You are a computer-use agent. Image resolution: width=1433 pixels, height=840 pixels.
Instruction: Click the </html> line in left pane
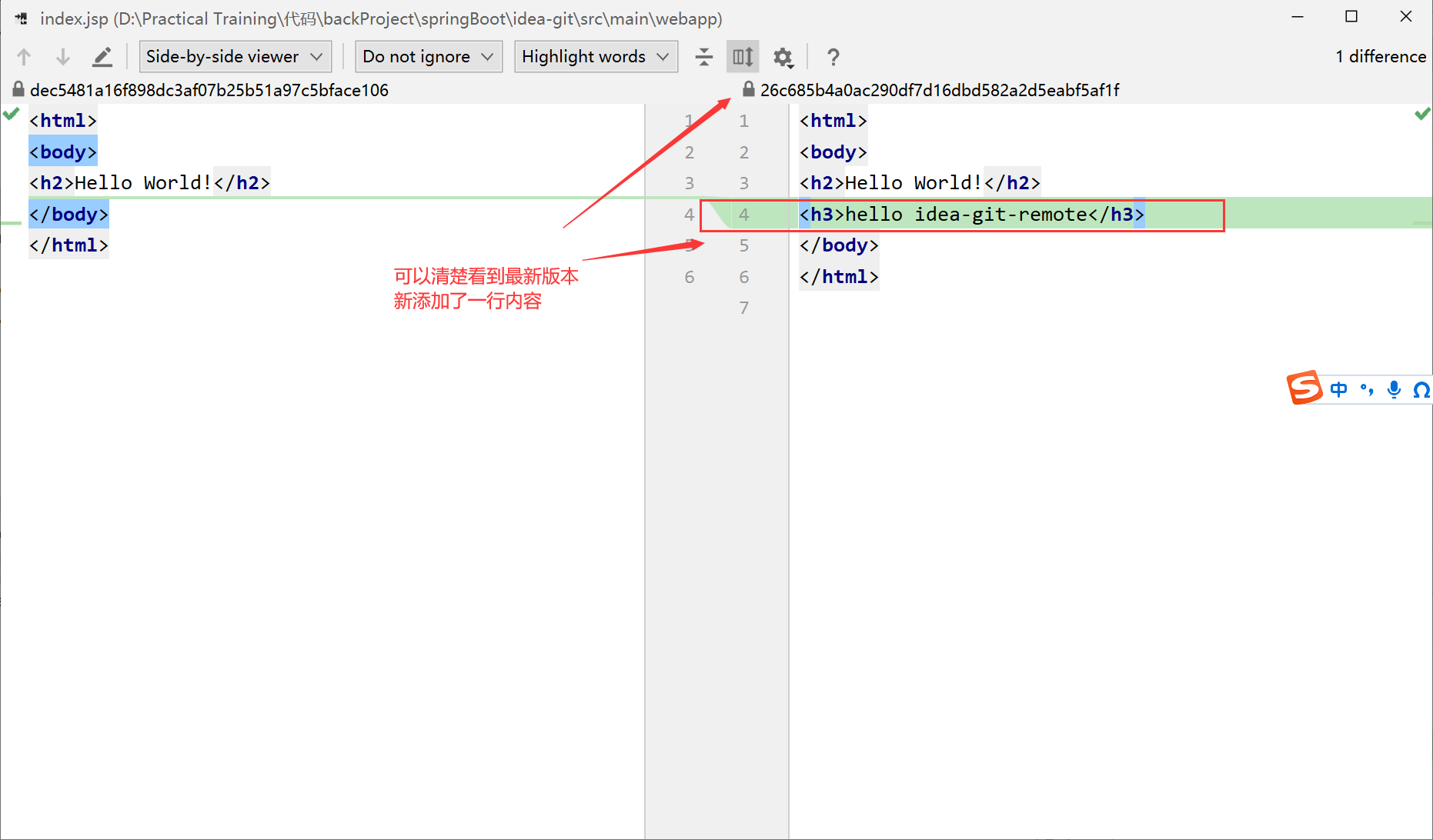(68, 245)
